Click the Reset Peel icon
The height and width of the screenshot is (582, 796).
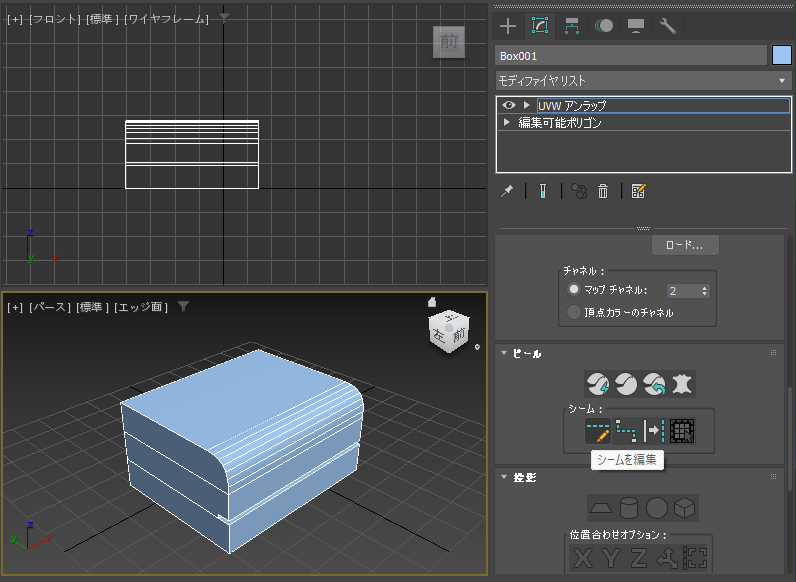point(654,384)
